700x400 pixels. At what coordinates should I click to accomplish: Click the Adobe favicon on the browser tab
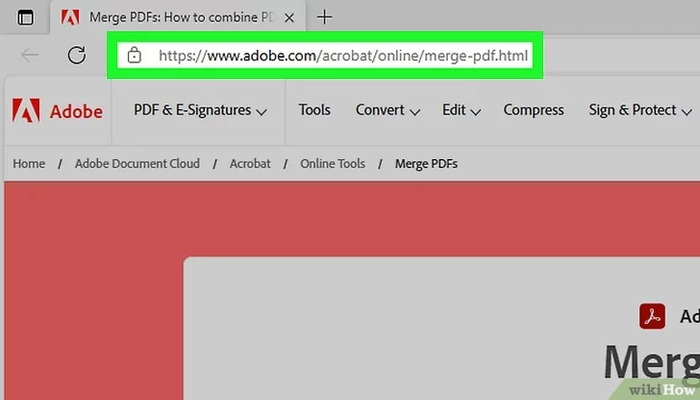(70, 17)
